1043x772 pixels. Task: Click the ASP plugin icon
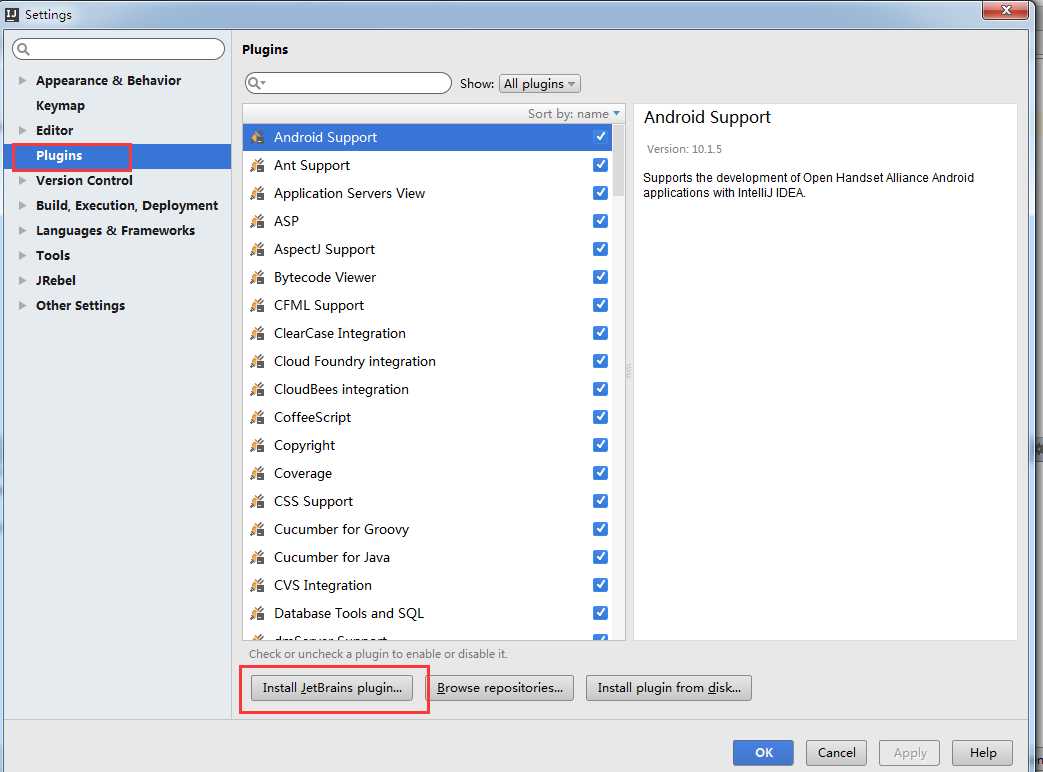coord(257,221)
